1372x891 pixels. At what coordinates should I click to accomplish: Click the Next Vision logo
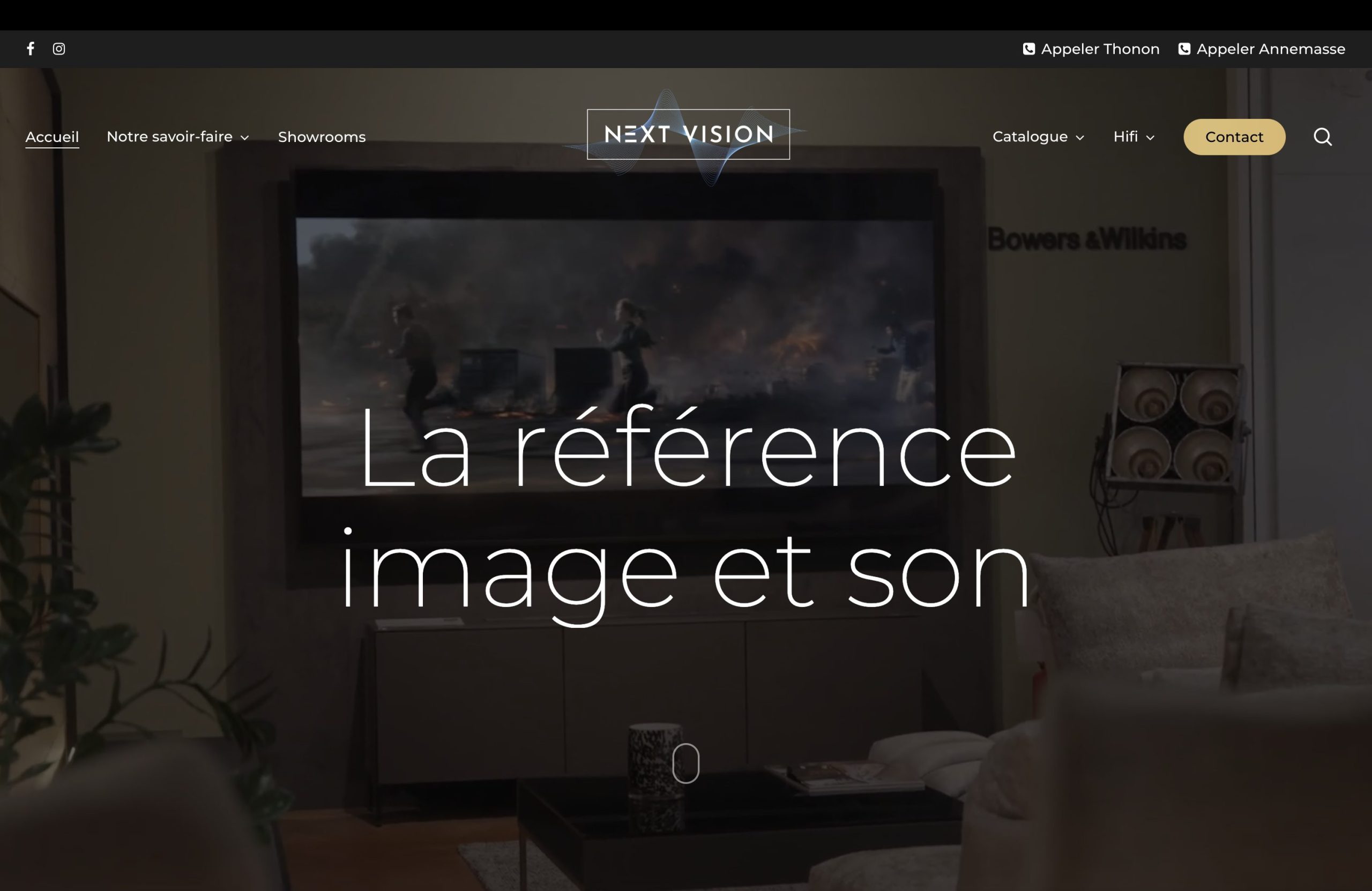(x=688, y=134)
